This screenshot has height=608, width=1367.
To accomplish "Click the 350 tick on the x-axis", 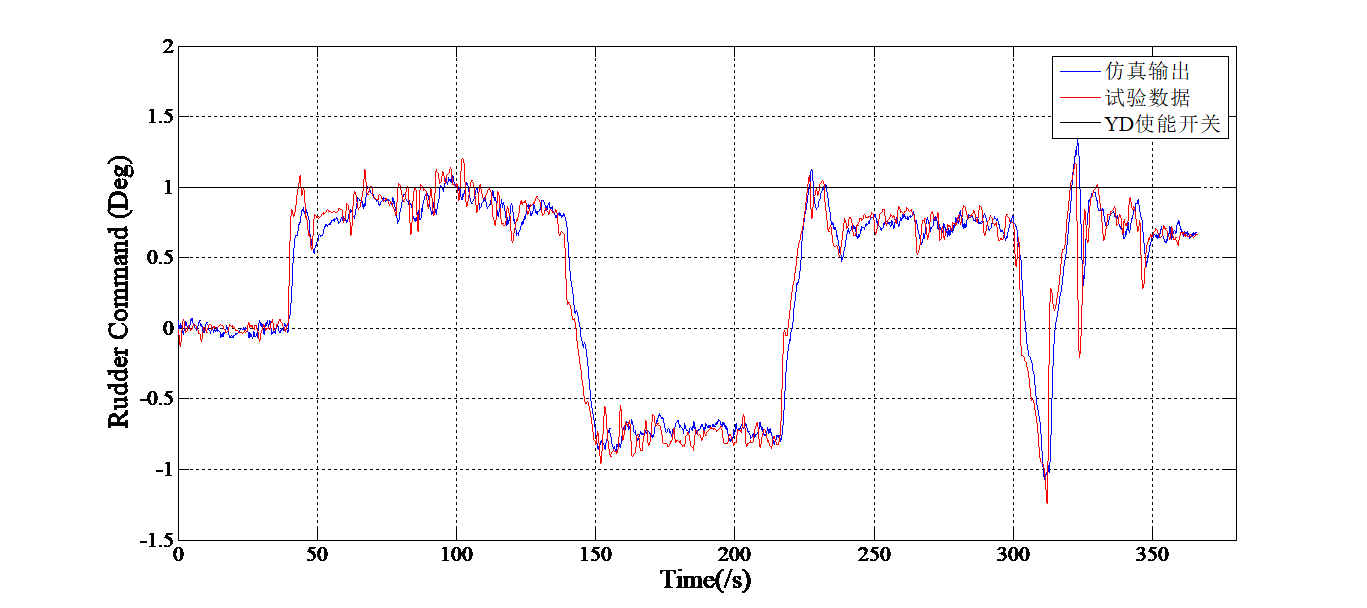I will tap(1152, 553).
